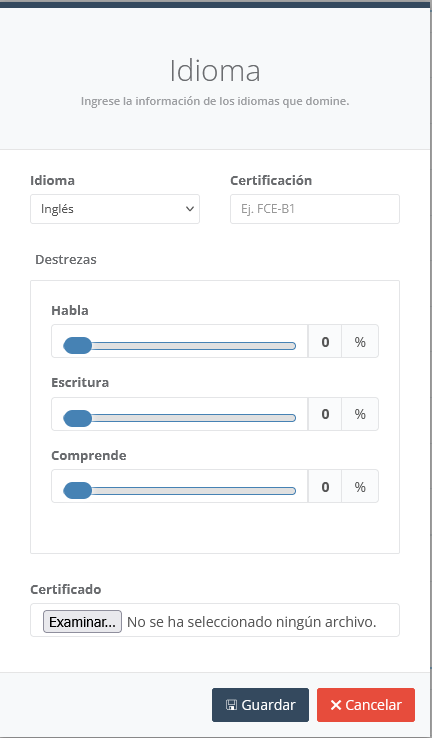Click the Examinar file browse button
Screen dimensions: 432x738
click(x=82, y=622)
